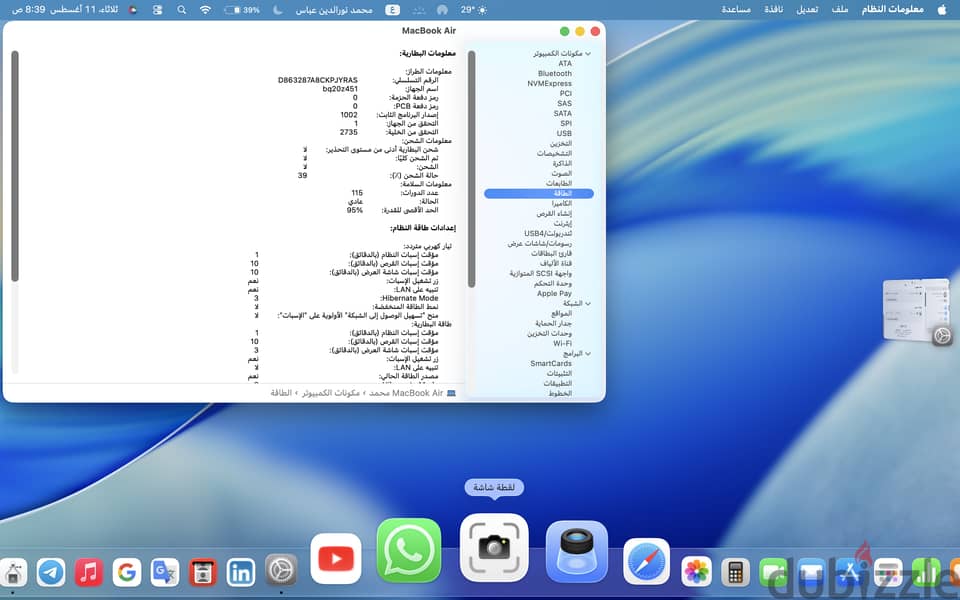Select الطابعات (Printers) in sidebar
The width and height of the screenshot is (960, 600).
coord(559,183)
